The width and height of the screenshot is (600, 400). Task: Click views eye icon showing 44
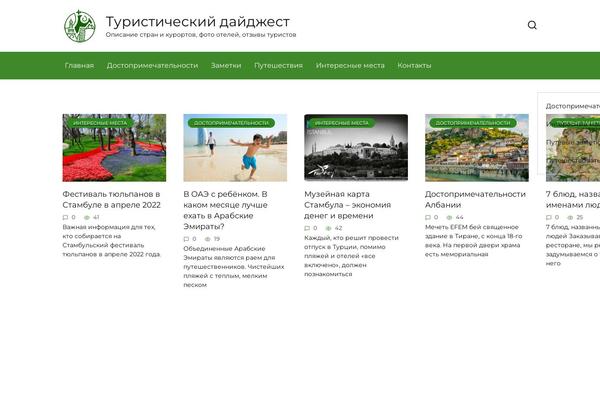449,217
